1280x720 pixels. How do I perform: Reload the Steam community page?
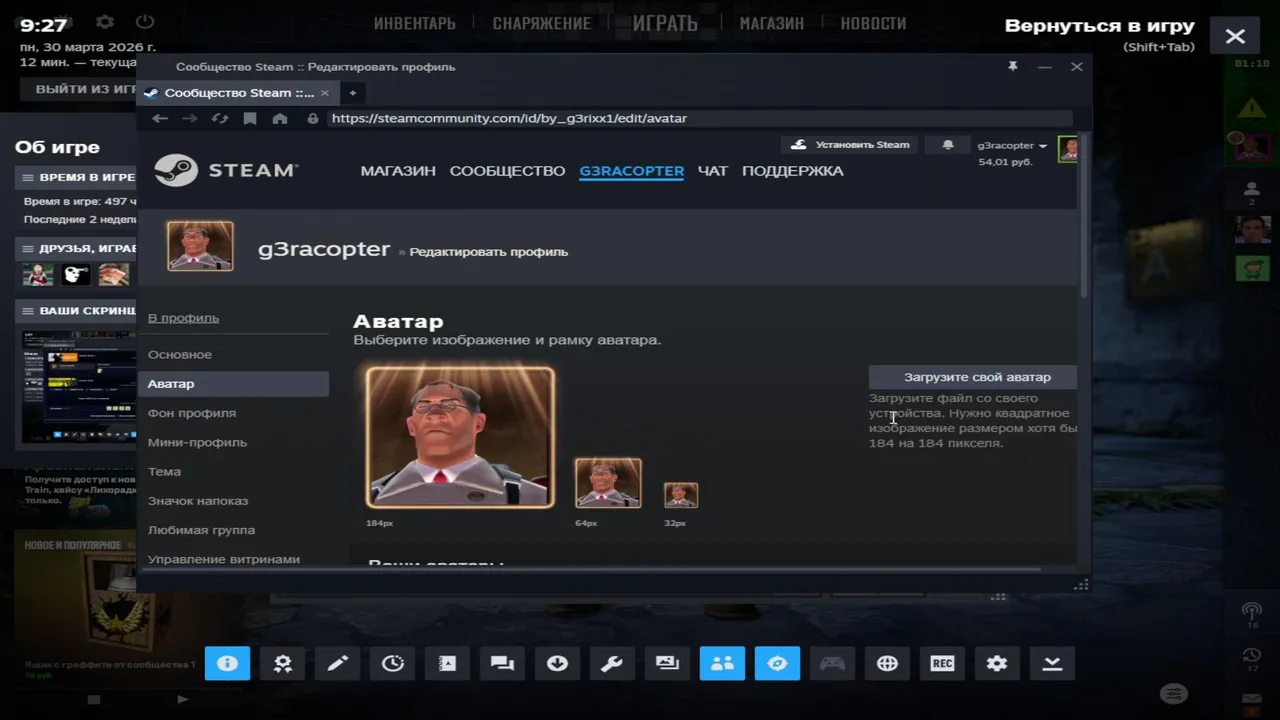(x=220, y=118)
